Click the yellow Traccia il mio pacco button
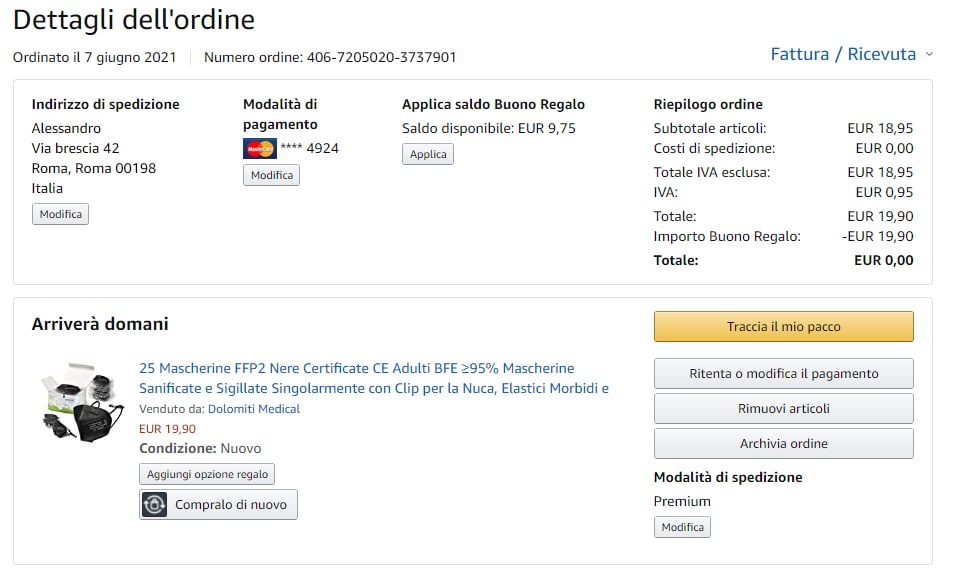Image resolution: width=960 pixels, height=577 pixels. click(x=783, y=327)
